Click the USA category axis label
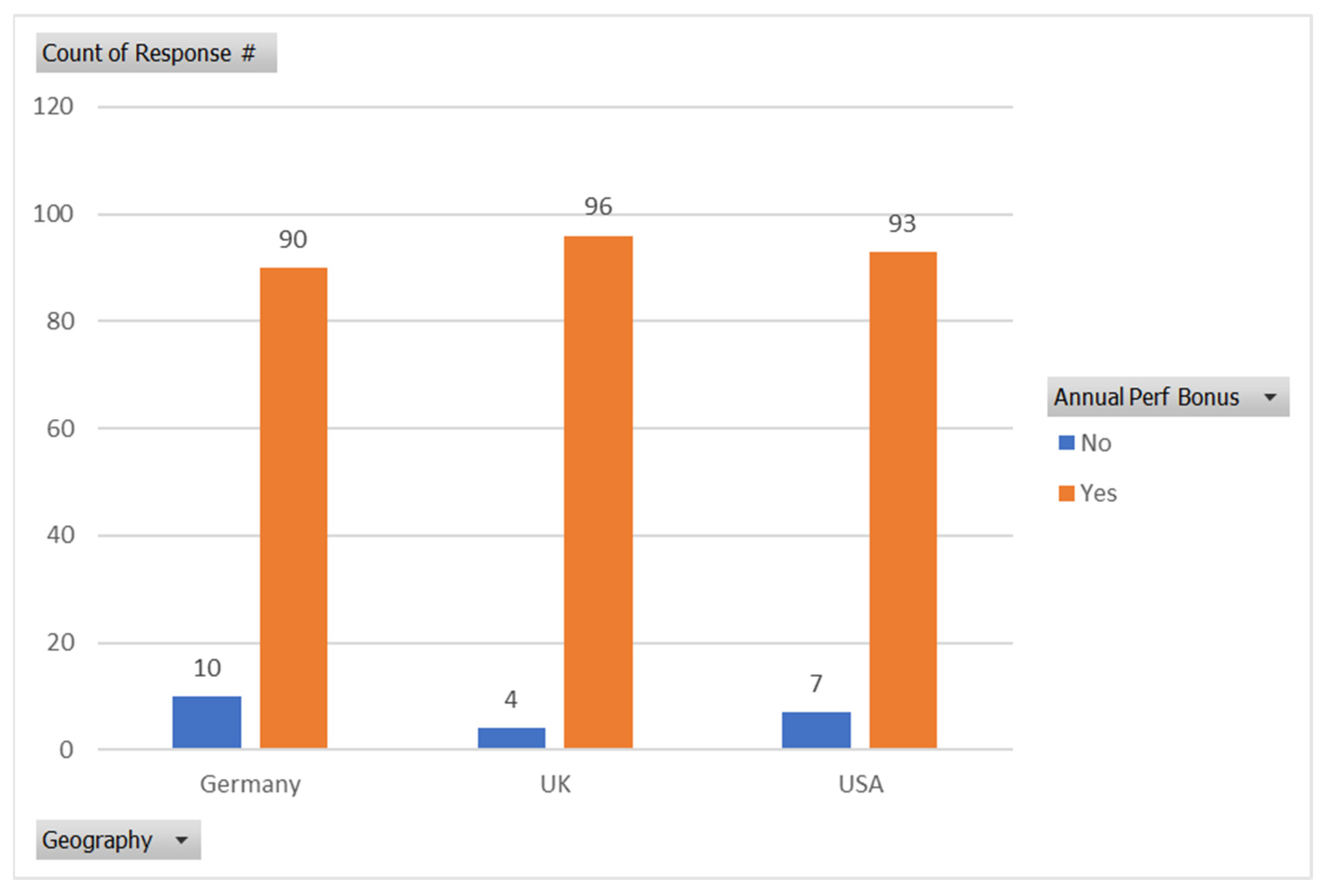 click(x=860, y=785)
